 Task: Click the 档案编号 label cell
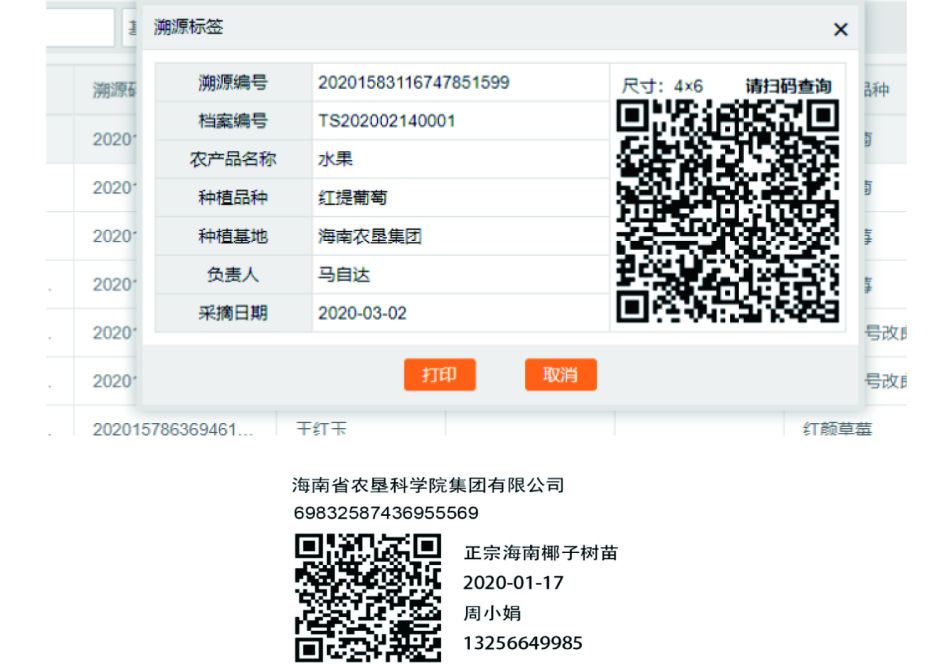233,121
